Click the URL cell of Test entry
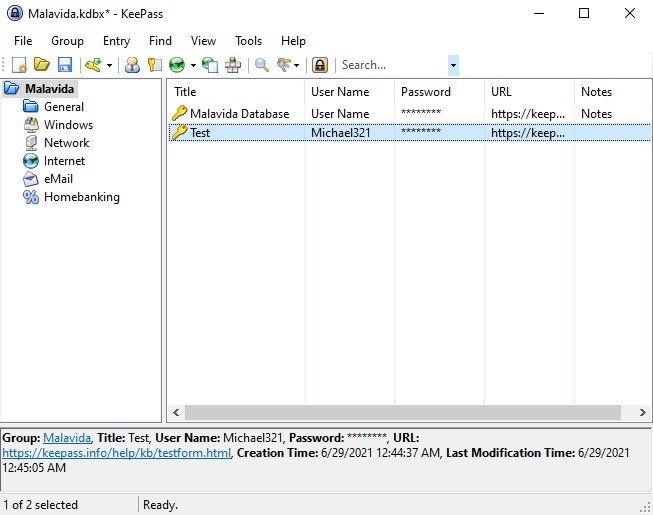The width and height of the screenshot is (653, 515). point(528,133)
